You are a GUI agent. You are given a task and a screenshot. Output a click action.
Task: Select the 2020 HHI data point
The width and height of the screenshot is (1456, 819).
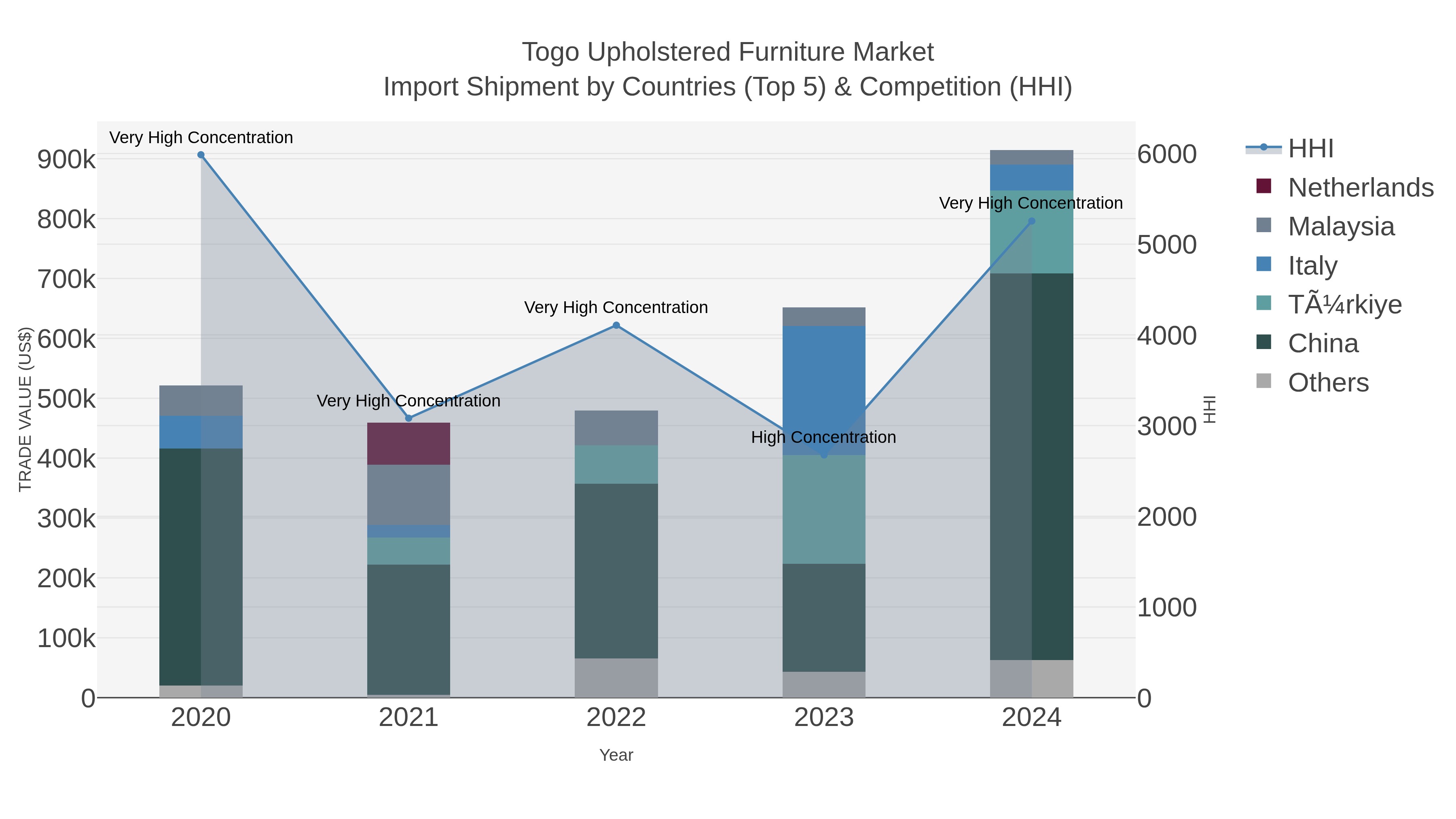tap(201, 155)
